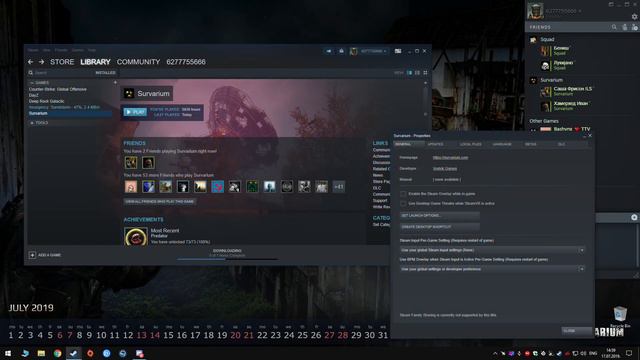This screenshot has width=640, height=360.
Task: Open the Survarium homepage link
Action: [450, 158]
